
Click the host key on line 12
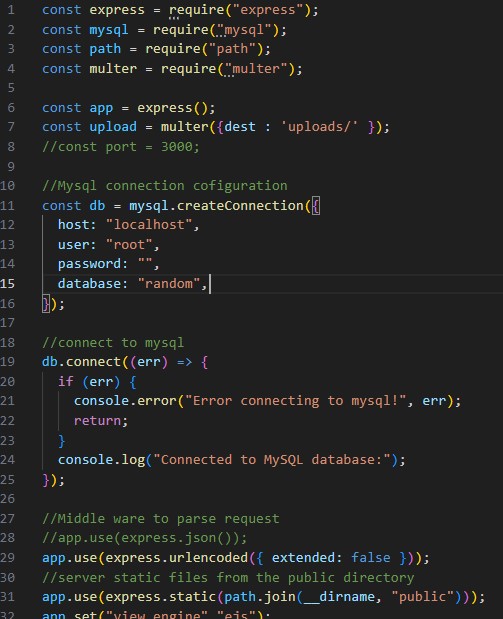point(73,225)
